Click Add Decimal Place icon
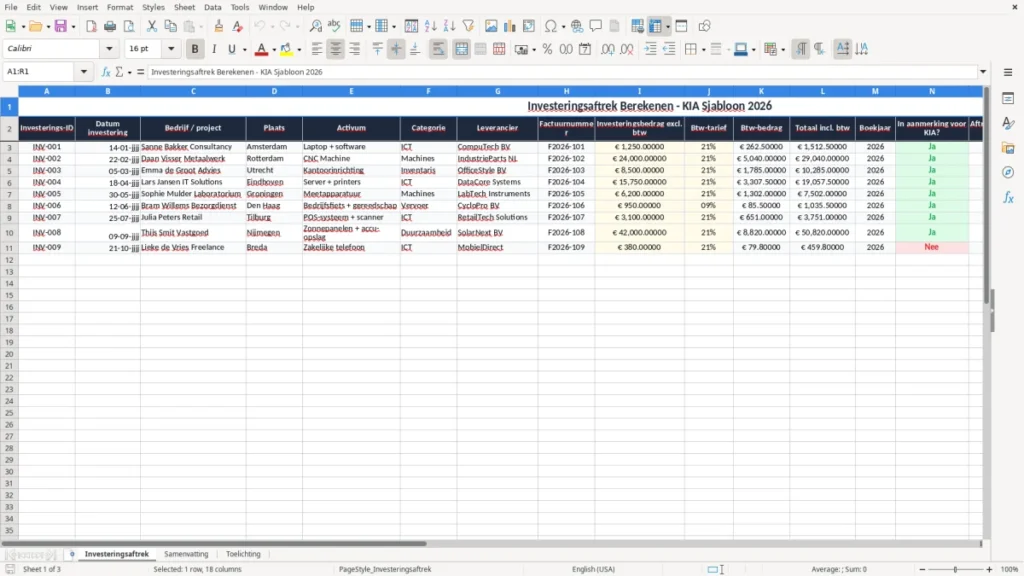The image size is (1024, 576). pos(608,49)
